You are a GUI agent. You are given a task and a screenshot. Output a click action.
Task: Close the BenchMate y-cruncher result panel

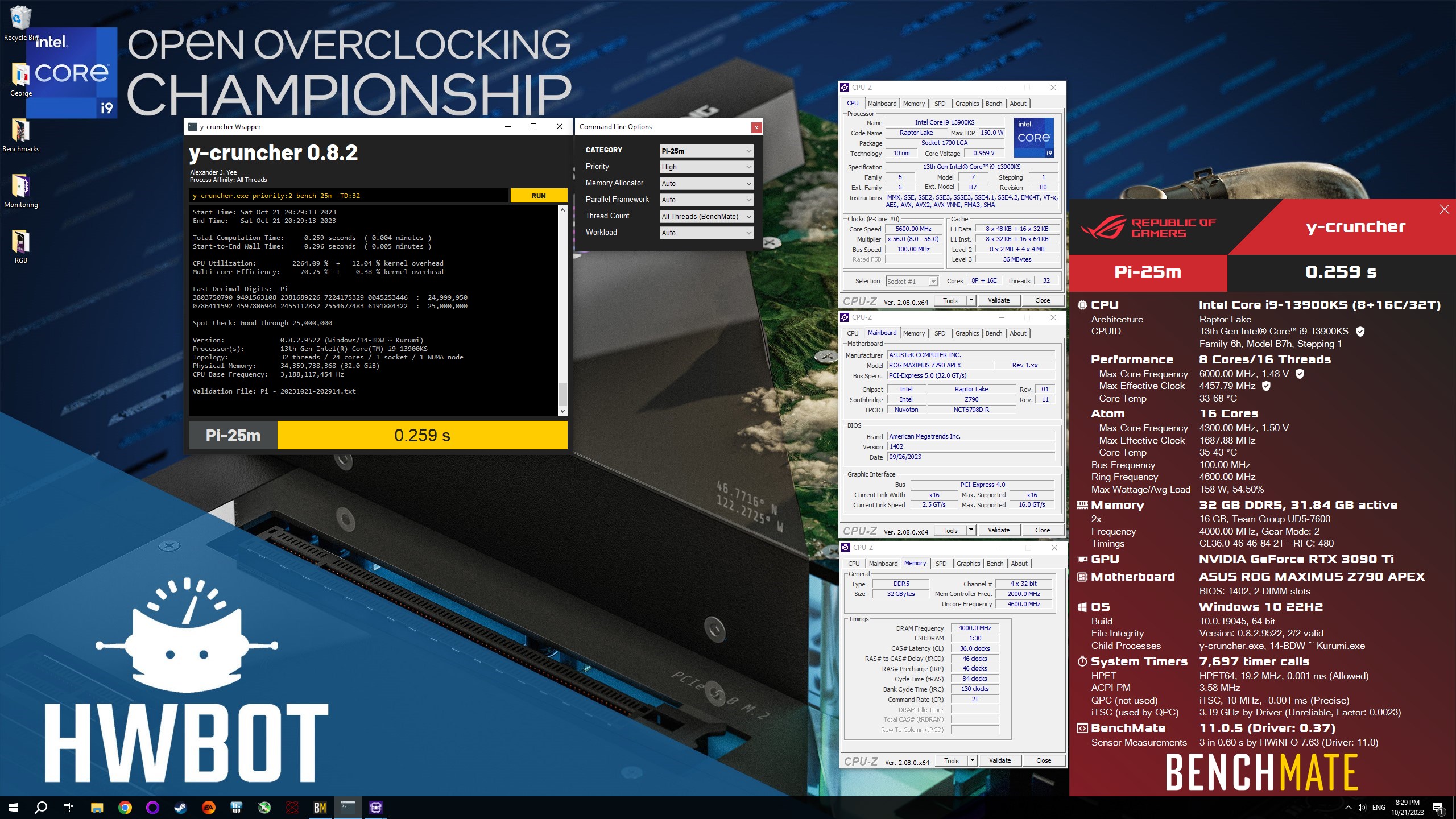[x=1444, y=210]
